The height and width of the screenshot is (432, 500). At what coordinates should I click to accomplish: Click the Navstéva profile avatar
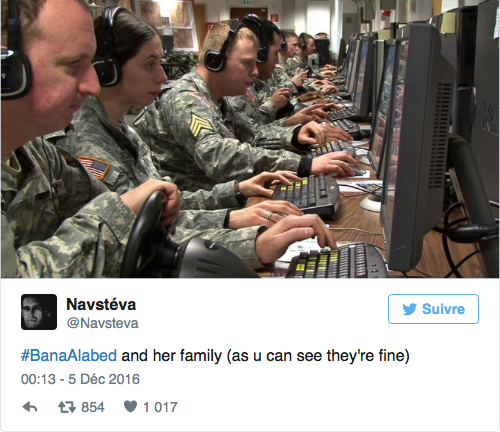[39, 312]
